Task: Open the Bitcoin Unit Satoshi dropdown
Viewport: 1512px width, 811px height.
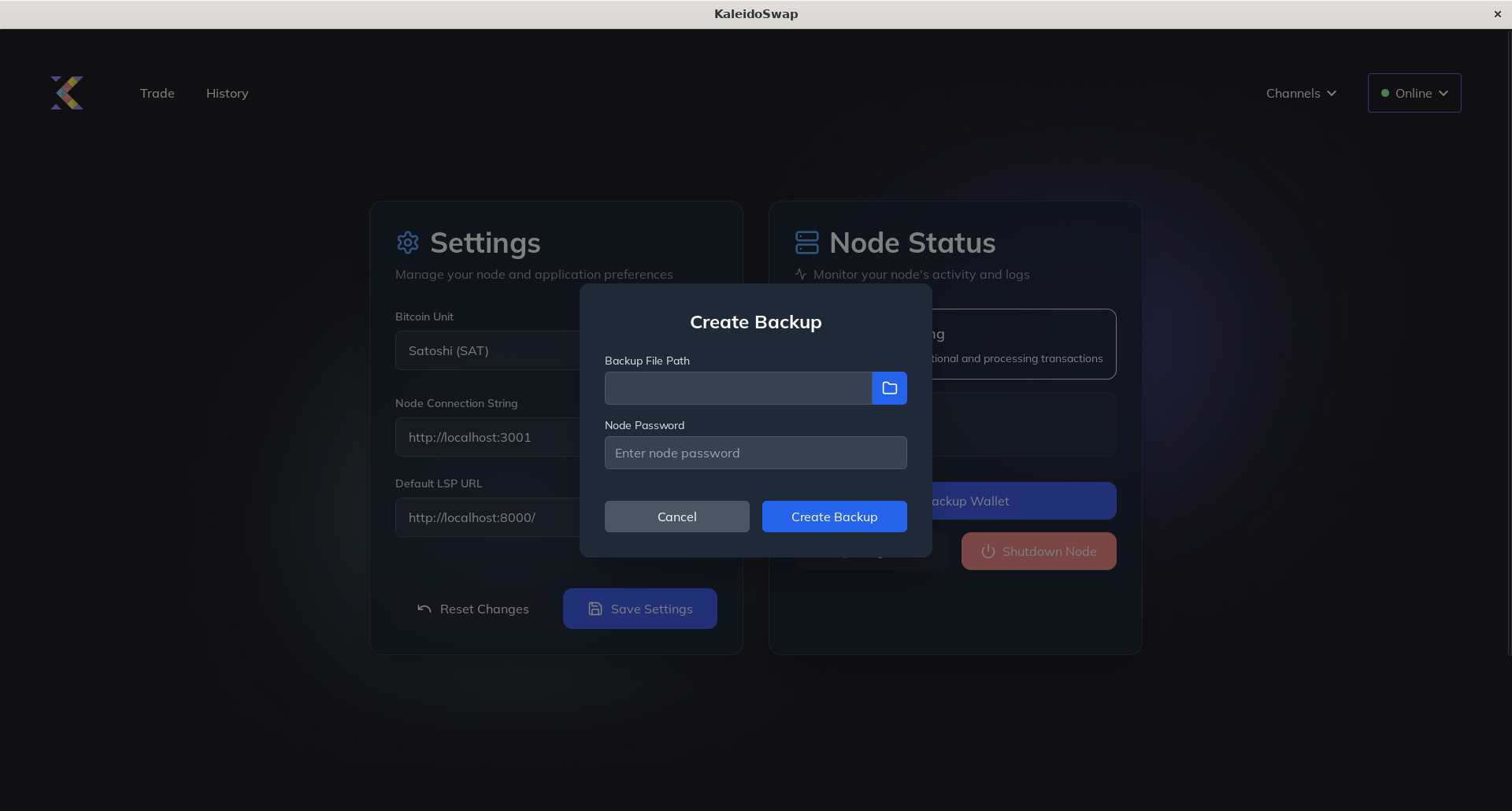Action: coord(488,350)
